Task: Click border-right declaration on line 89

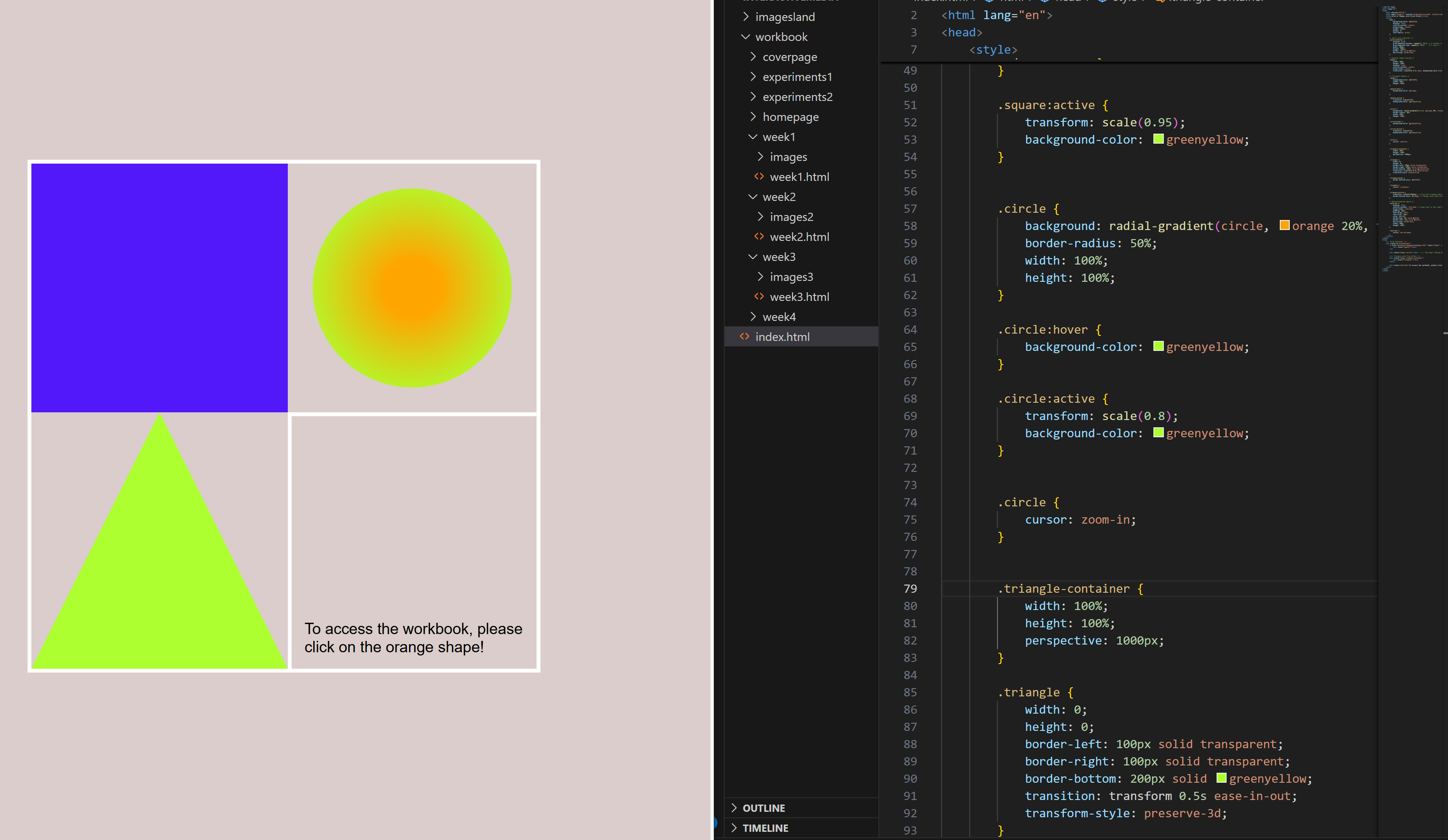Action: [x=1157, y=762]
